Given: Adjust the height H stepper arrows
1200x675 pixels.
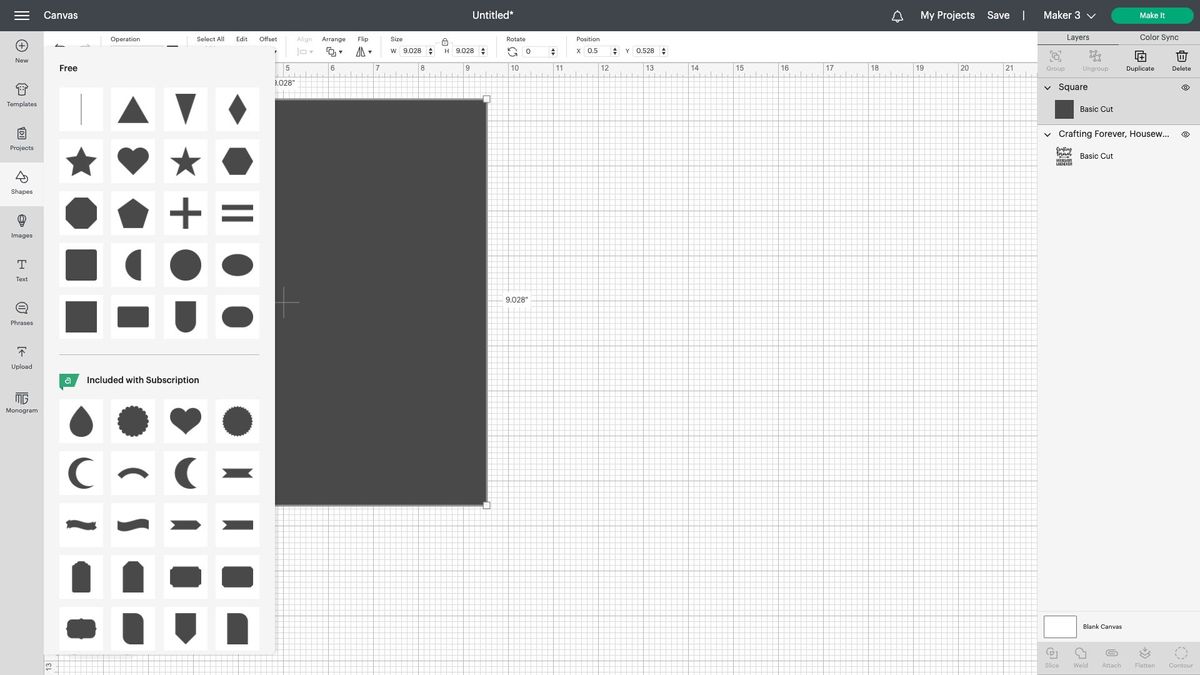Looking at the screenshot, I should click(x=483, y=51).
